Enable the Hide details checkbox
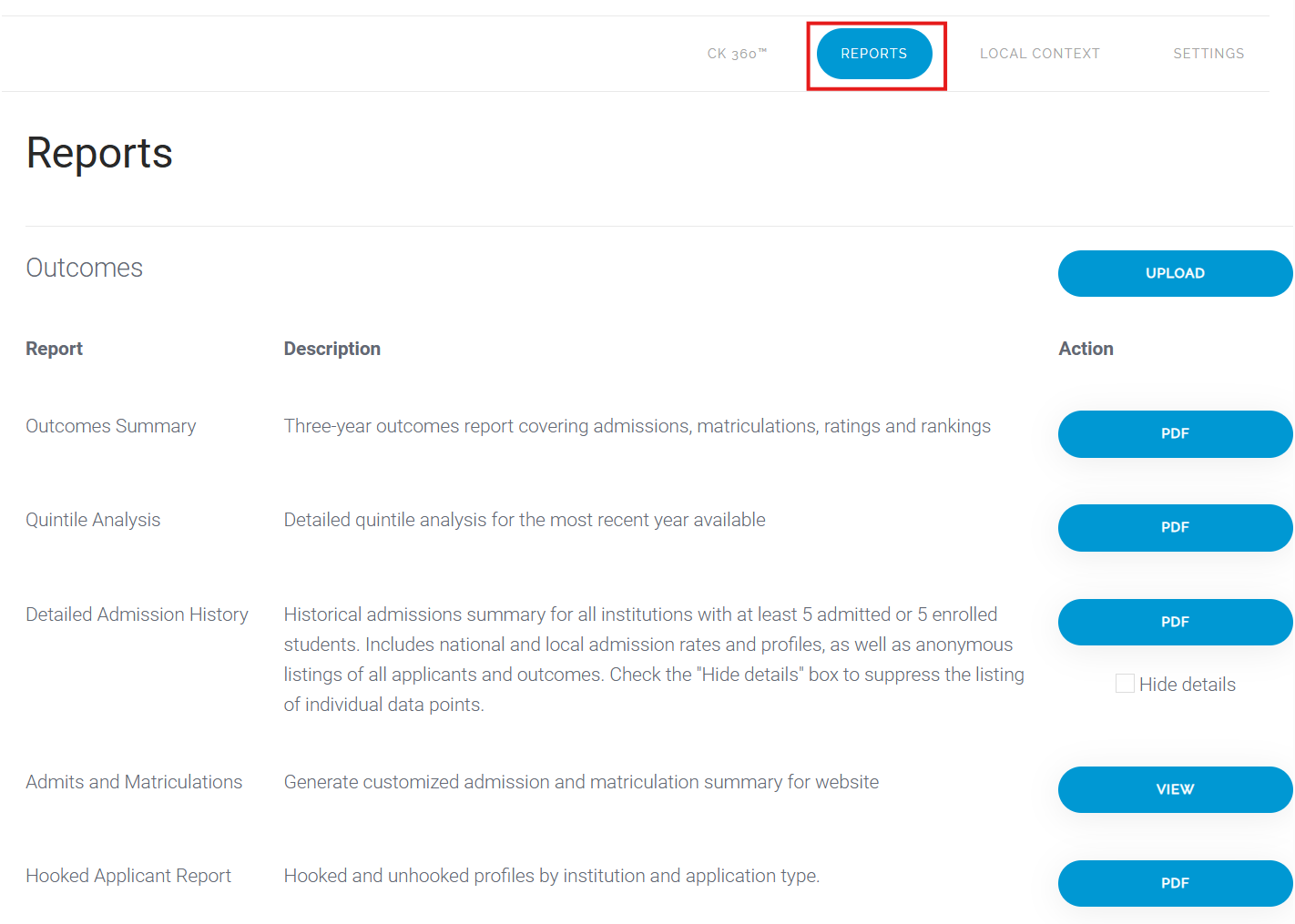Viewport: 1295px width, 924px height. tap(1125, 684)
